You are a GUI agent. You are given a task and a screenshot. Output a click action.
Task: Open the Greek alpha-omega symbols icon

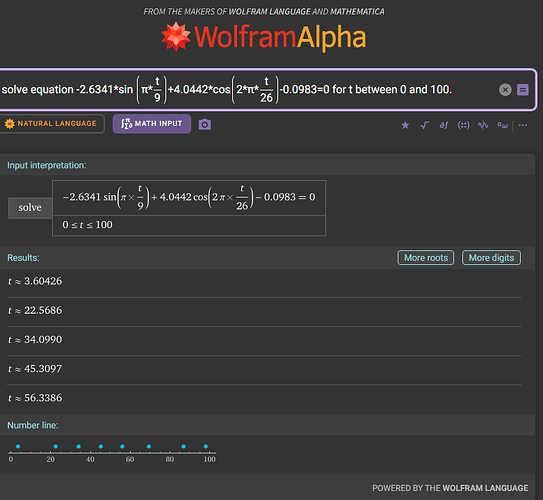[502, 125]
